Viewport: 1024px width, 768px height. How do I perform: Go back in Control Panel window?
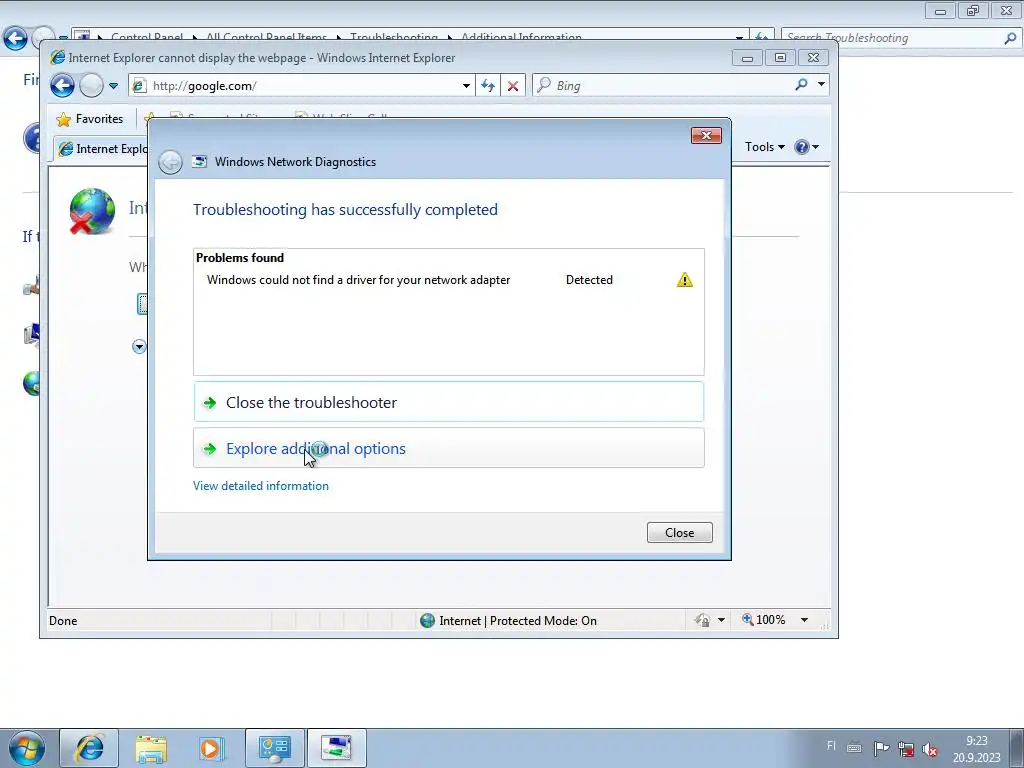[x=15, y=38]
